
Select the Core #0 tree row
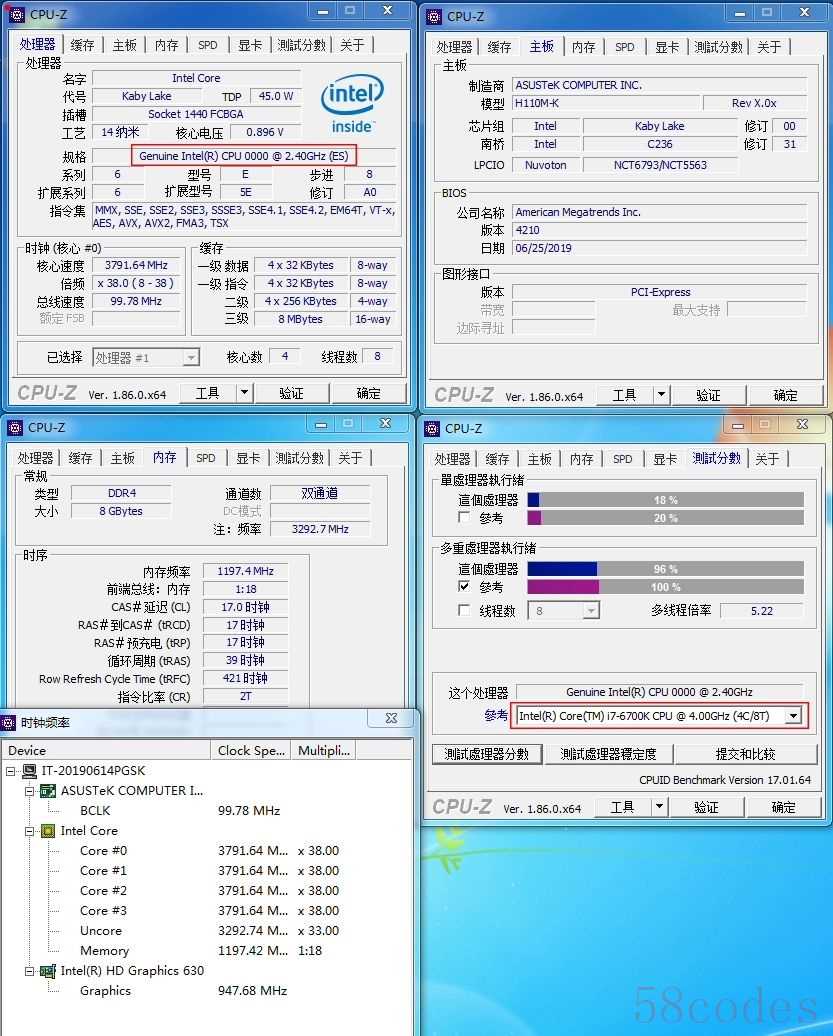click(104, 850)
